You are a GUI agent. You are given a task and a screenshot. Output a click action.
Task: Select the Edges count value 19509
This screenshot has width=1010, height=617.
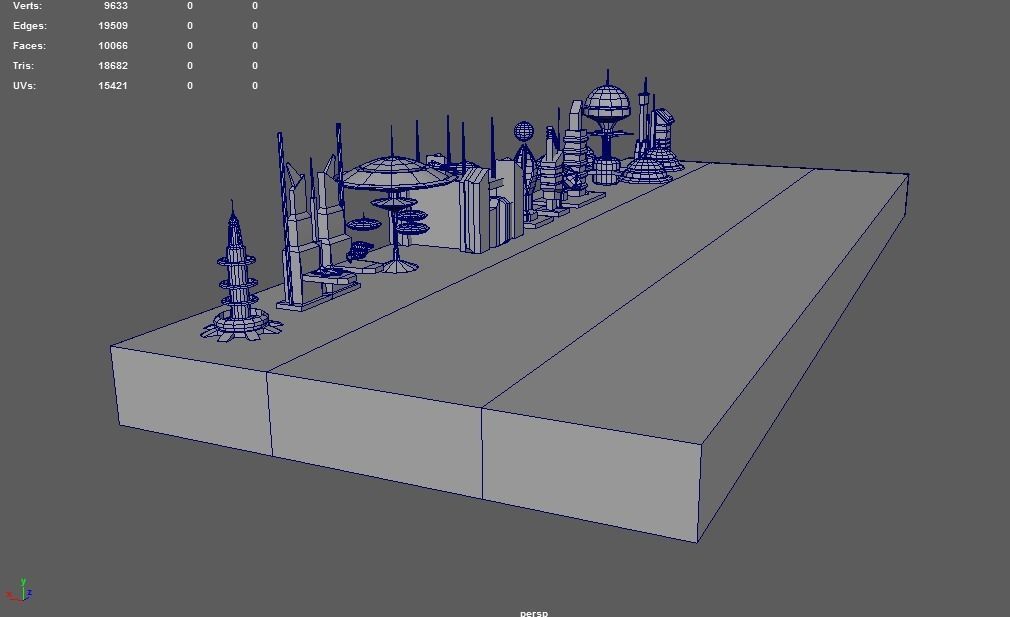113,26
